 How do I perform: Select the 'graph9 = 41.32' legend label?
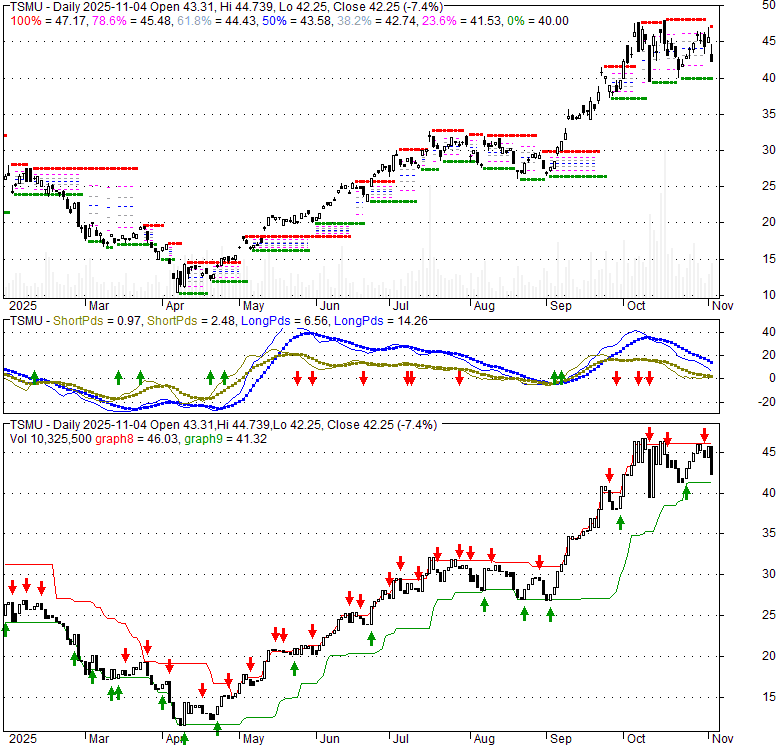pos(225,439)
